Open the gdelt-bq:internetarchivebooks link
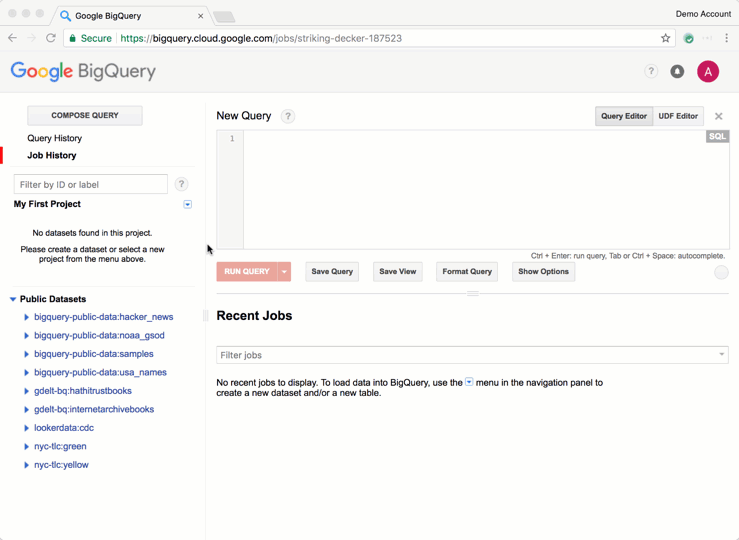 (x=94, y=409)
